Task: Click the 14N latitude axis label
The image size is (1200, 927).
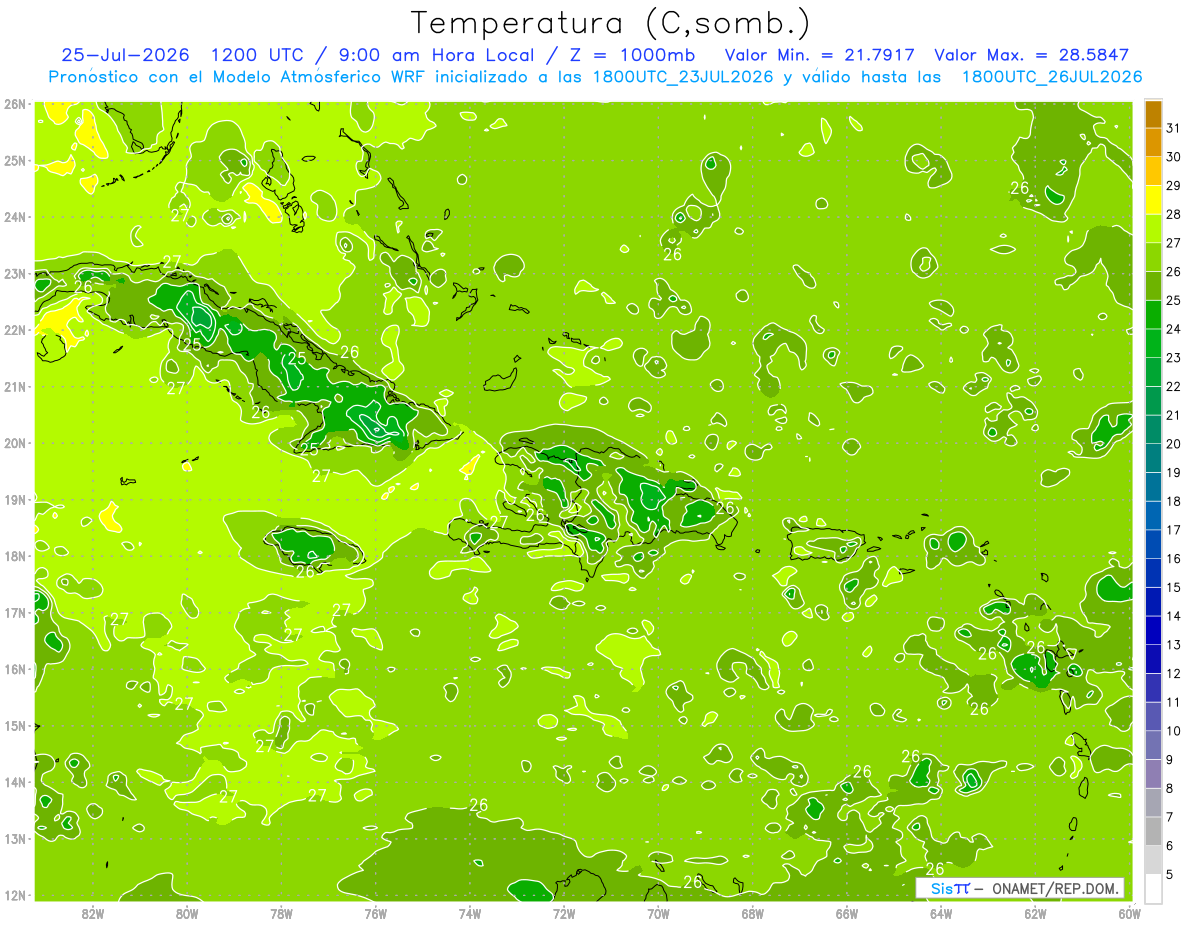Action: point(15,782)
